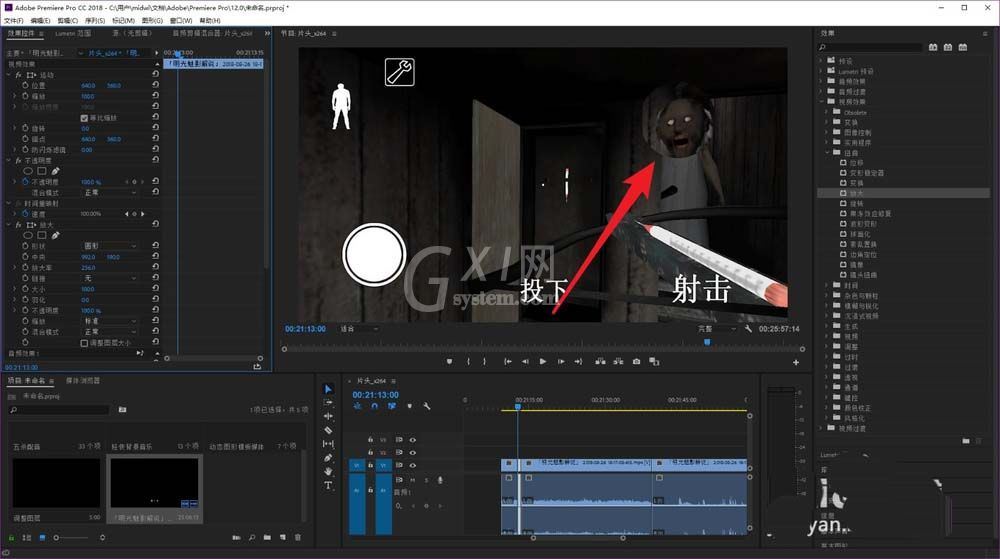Collapse the Magnify effect group
Viewport: 1000px width, 559px height.
point(8,224)
